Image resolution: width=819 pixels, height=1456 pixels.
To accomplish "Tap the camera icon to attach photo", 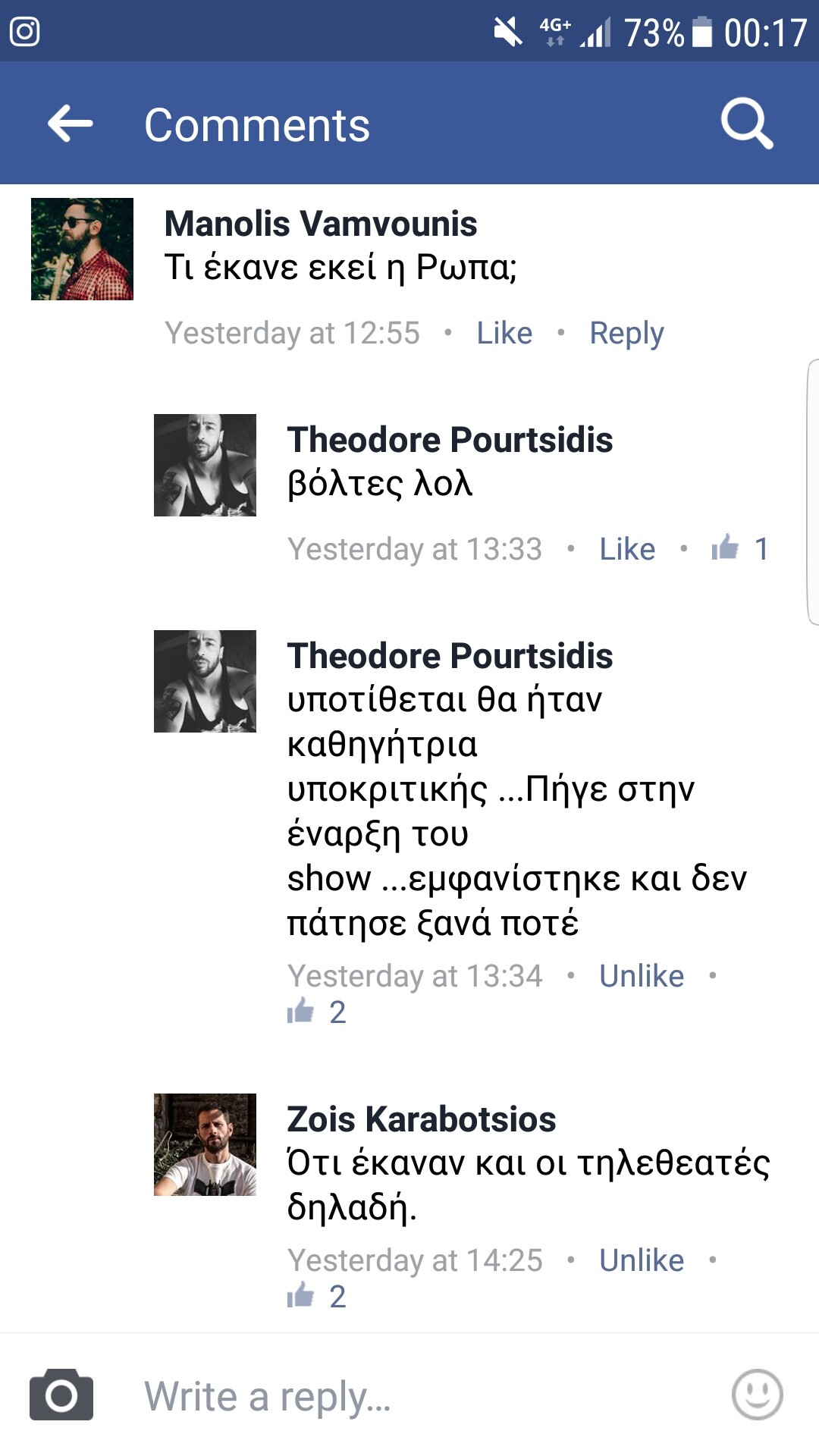I will click(61, 1395).
